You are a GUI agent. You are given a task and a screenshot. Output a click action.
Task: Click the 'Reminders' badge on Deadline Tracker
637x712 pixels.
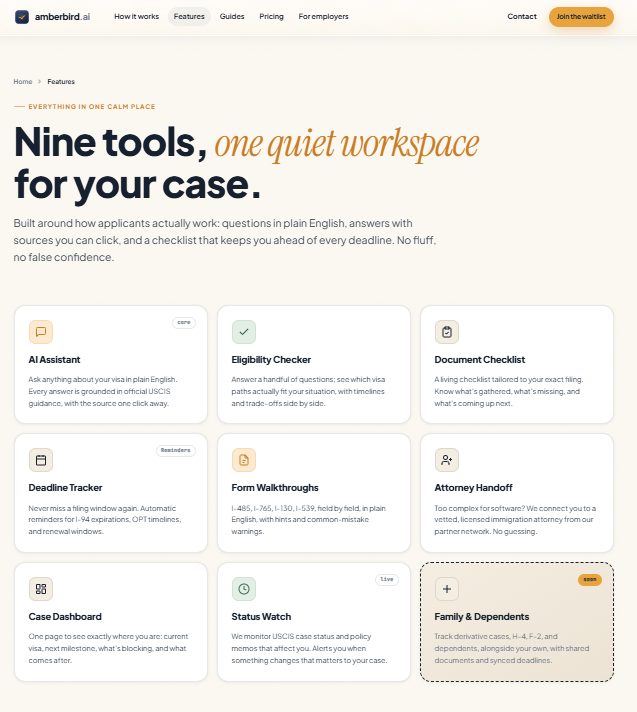[x=176, y=450]
